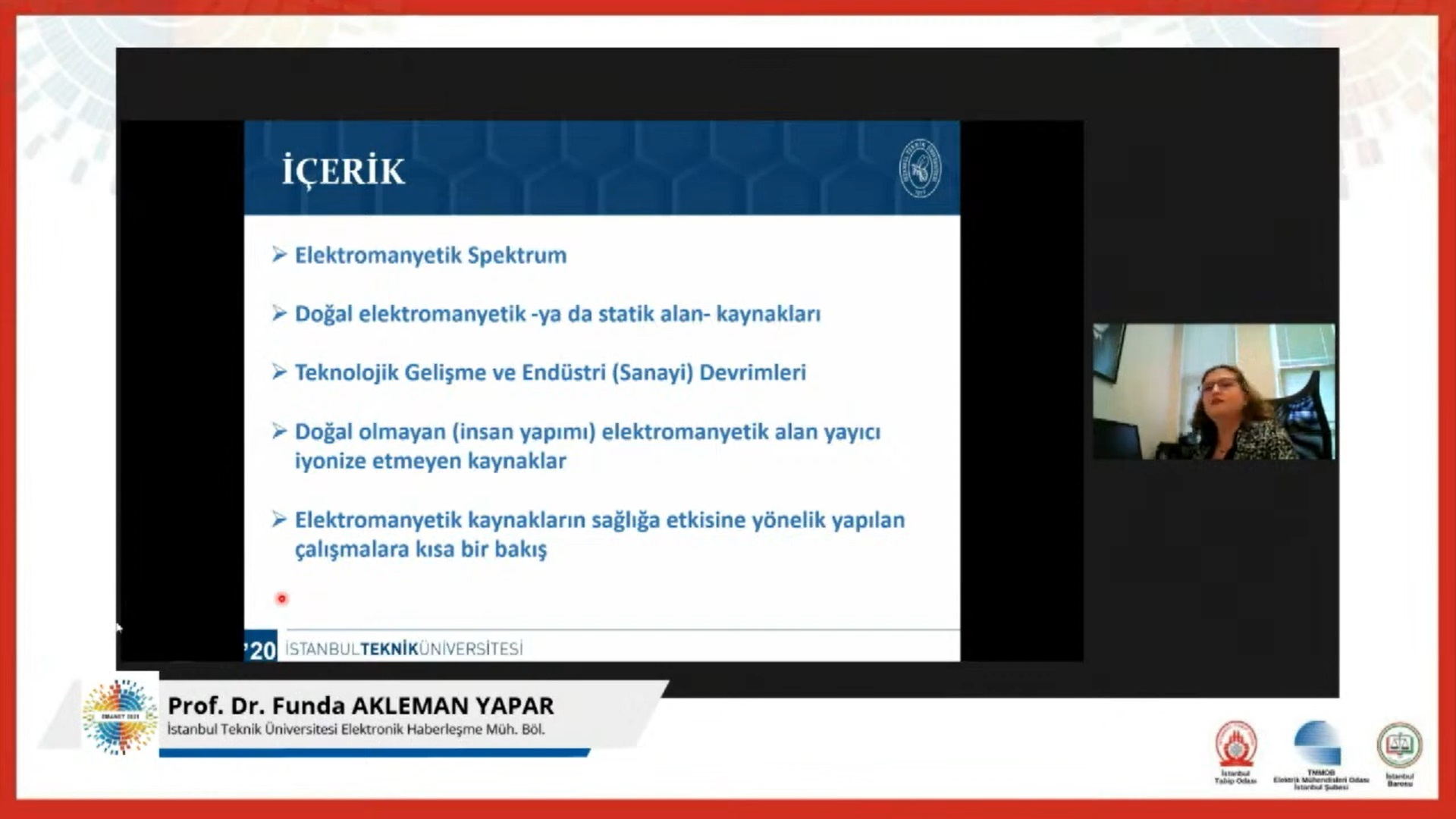Open the speaker webcam video thumbnail
The height and width of the screenshot is (819, 1456).
click(1213, 391)
